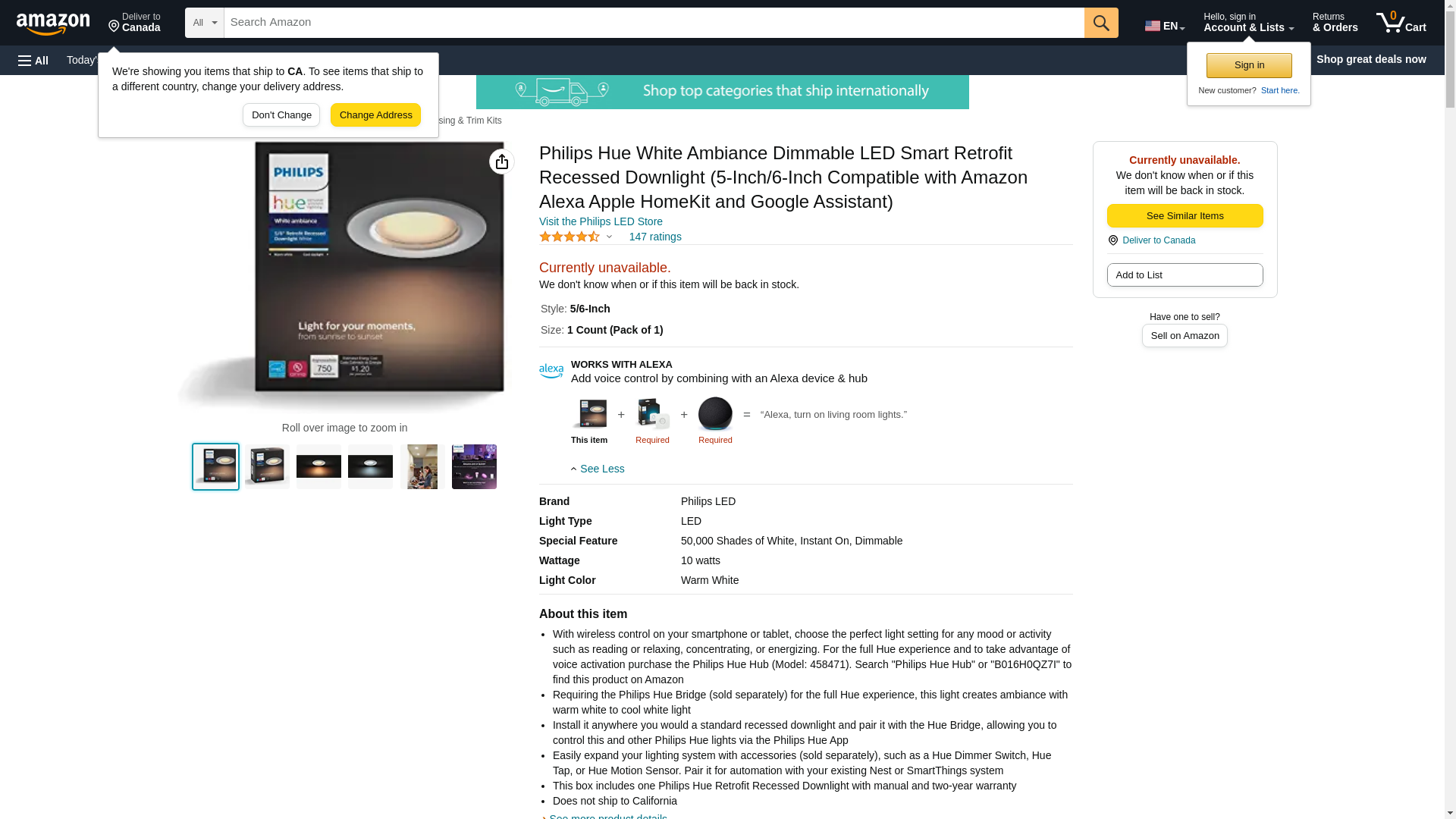1456x819 pixels.
Task: Click Visit the Philips LED Store link
Action: (601, 221)
